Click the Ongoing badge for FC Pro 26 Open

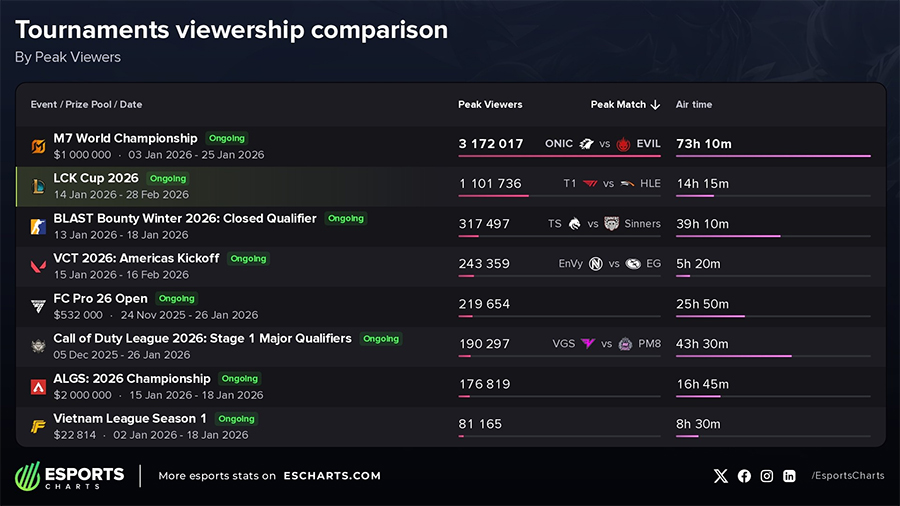[176, 298]
